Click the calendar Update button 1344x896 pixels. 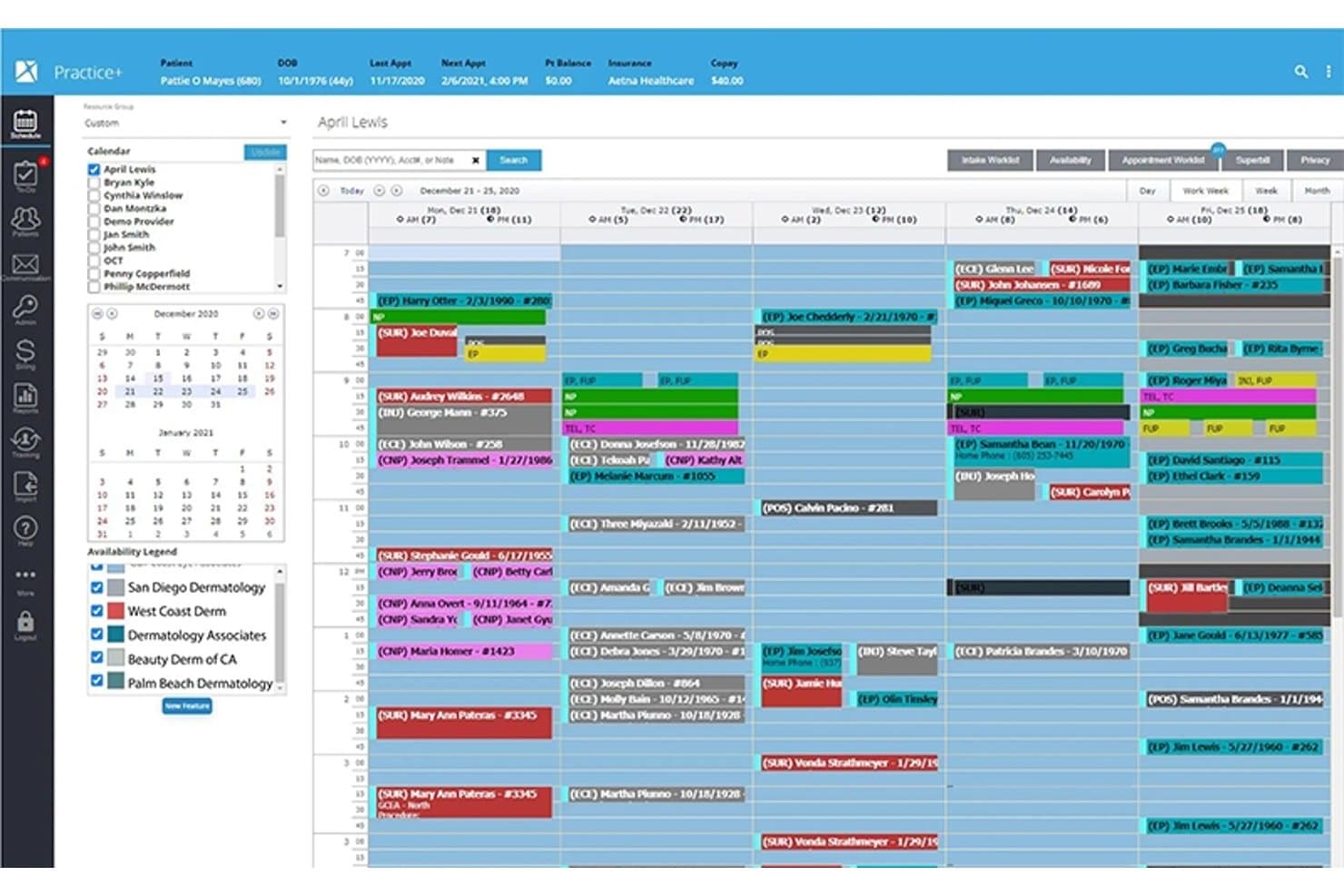[265, 152]
